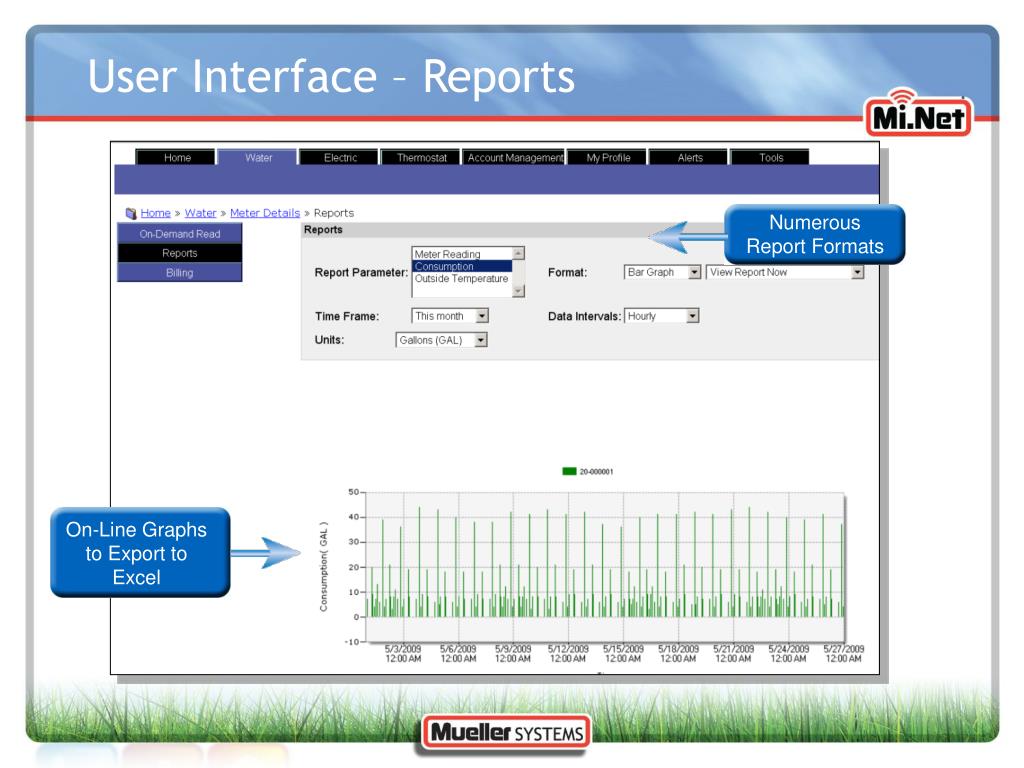This screenshot has width=1024, height=768.
Task: Follow the Water breadcrumb link
Action: [x=200, y=213]
